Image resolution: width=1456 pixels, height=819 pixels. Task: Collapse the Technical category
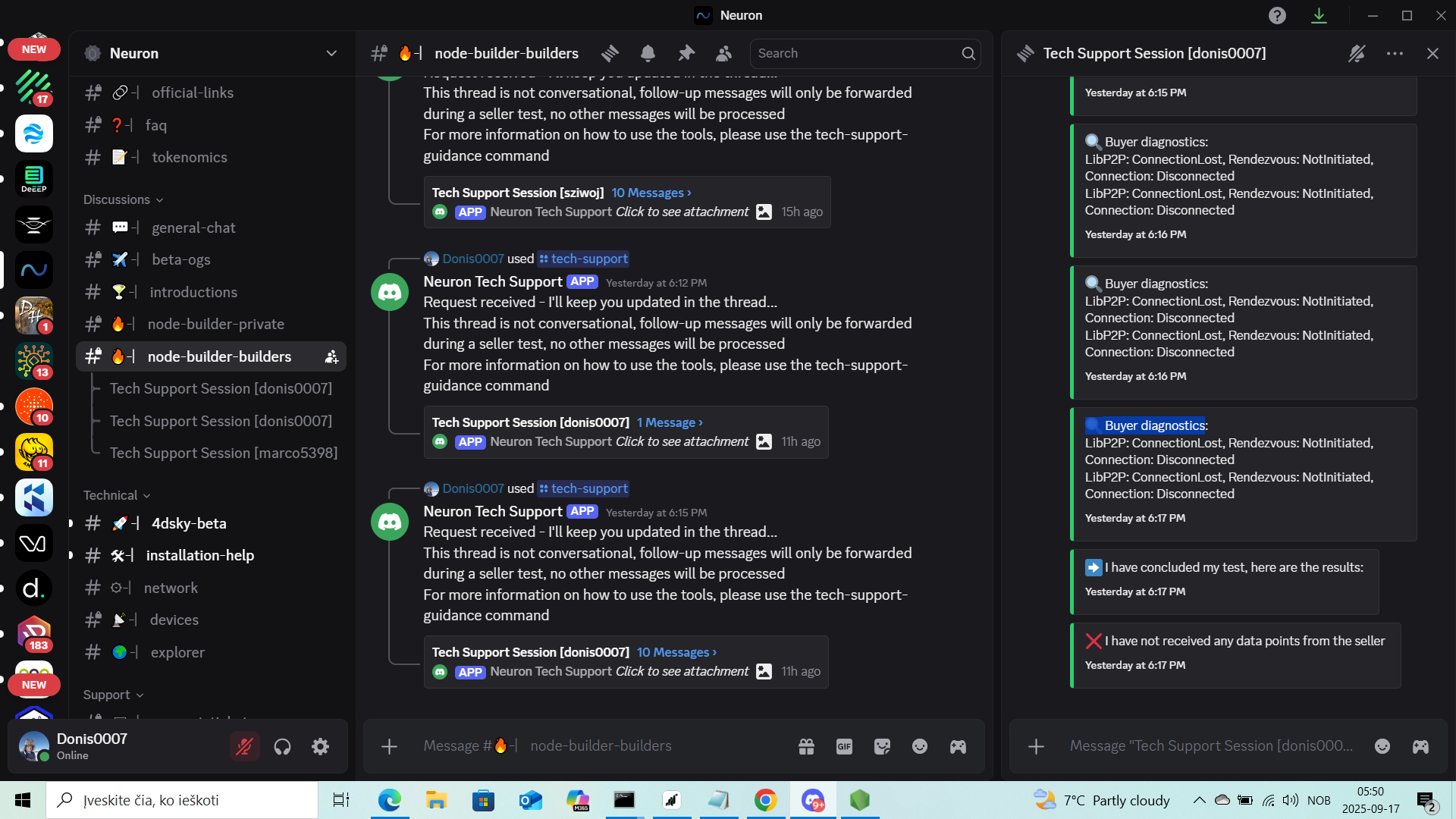[117, 495]
